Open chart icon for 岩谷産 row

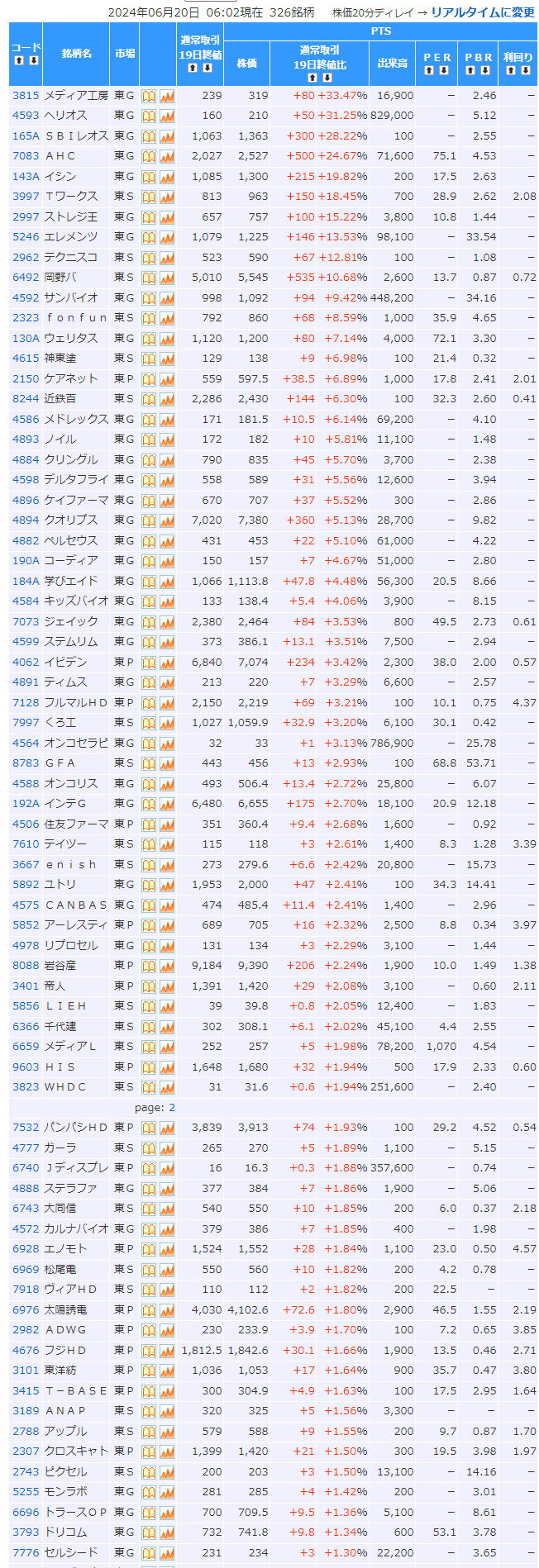pyautogui.click(x=167, y=966)
